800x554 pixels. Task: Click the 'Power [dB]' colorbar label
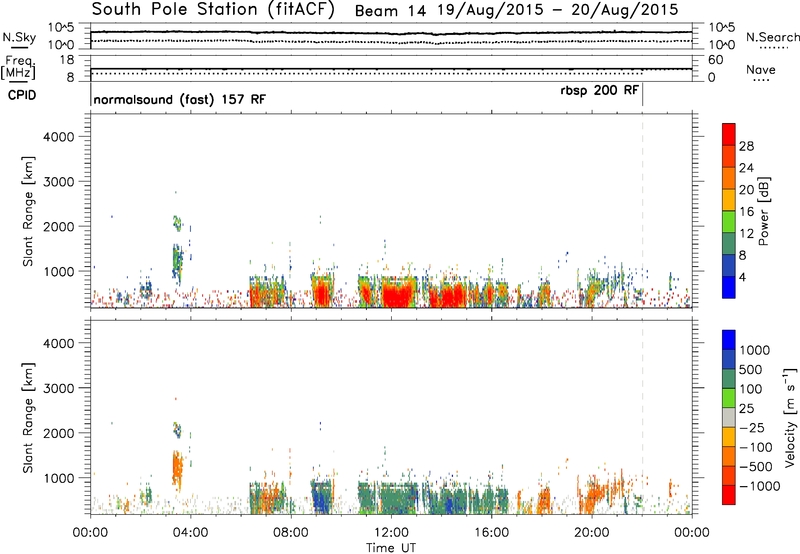coord(763,211)
